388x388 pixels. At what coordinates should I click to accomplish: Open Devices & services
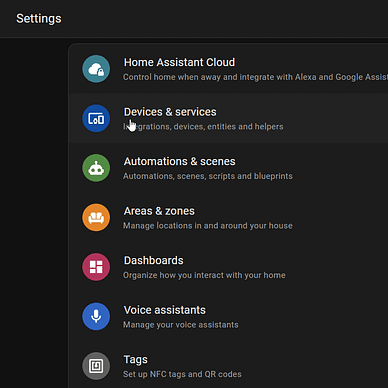pyautogui.click(x=228, y=118)
